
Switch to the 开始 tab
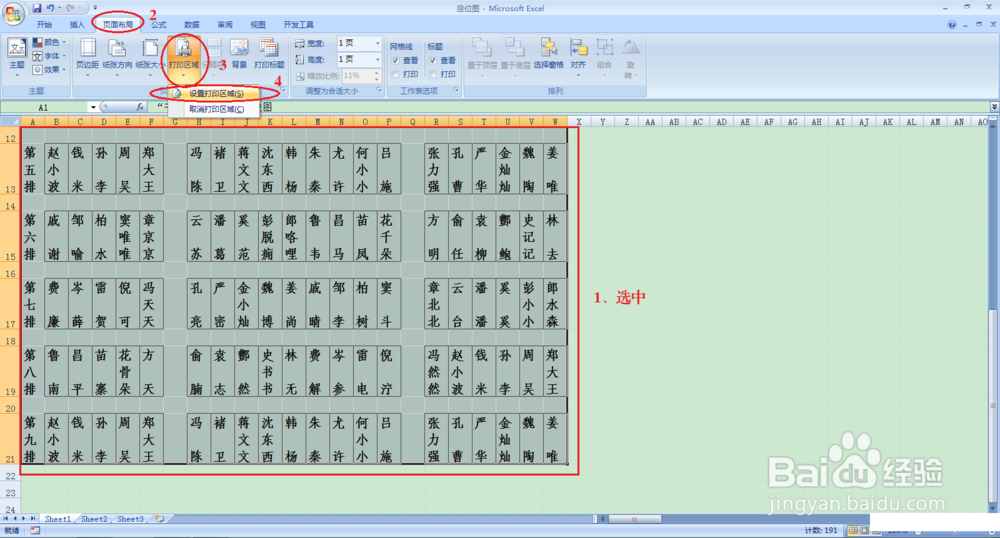point(44,25)
